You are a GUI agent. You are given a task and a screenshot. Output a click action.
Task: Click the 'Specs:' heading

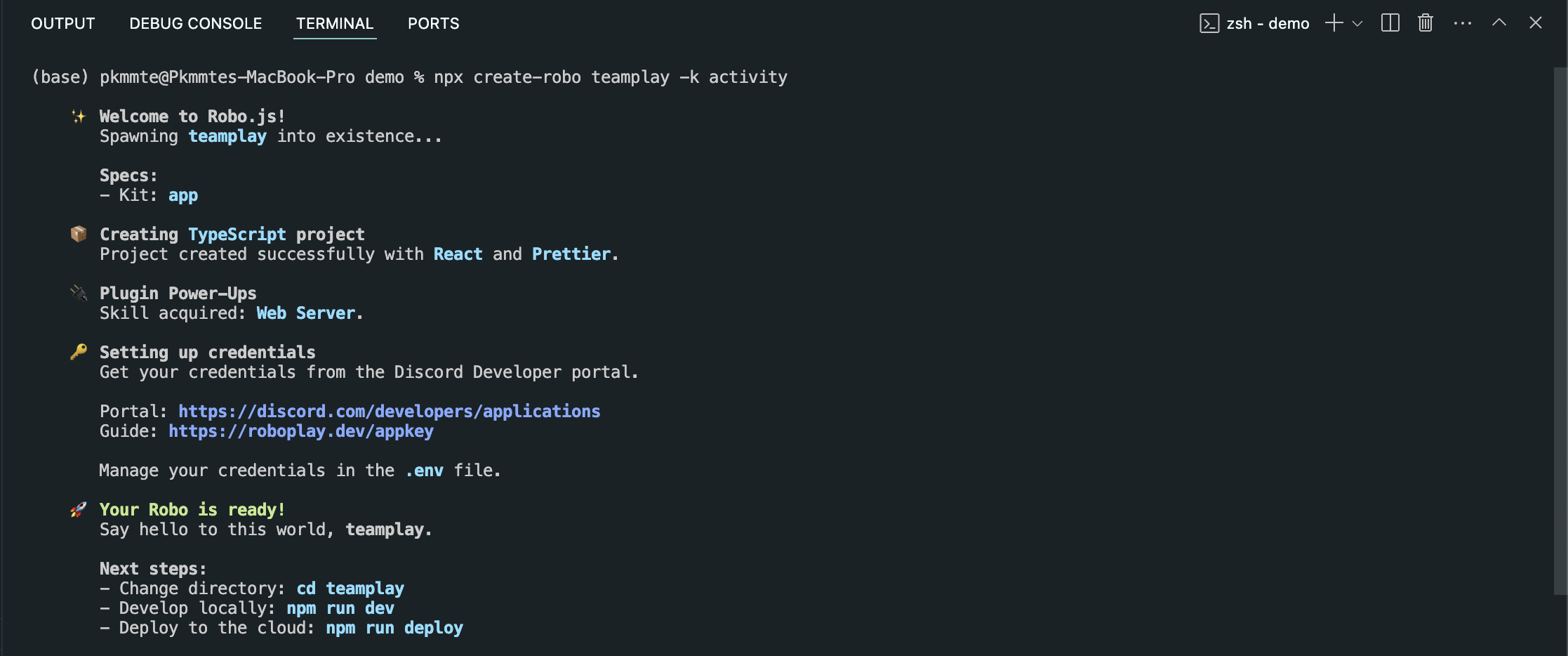[128, 175]
